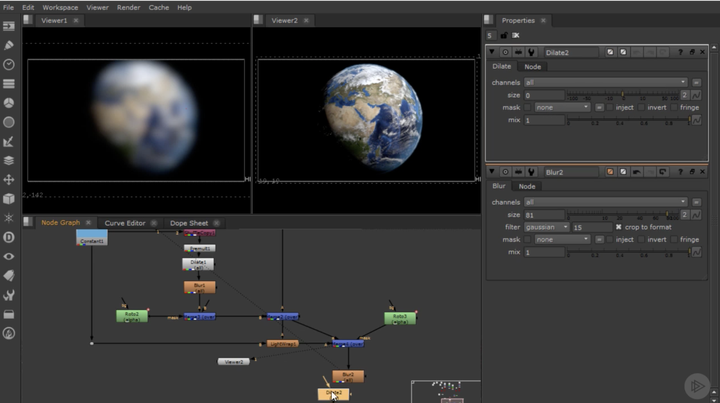Open the Views eye icon in toolbar

click(x=9, y=256)
